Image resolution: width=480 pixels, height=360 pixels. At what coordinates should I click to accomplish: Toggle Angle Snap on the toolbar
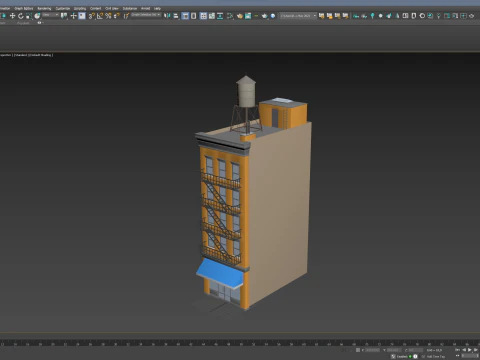(100, 16)
